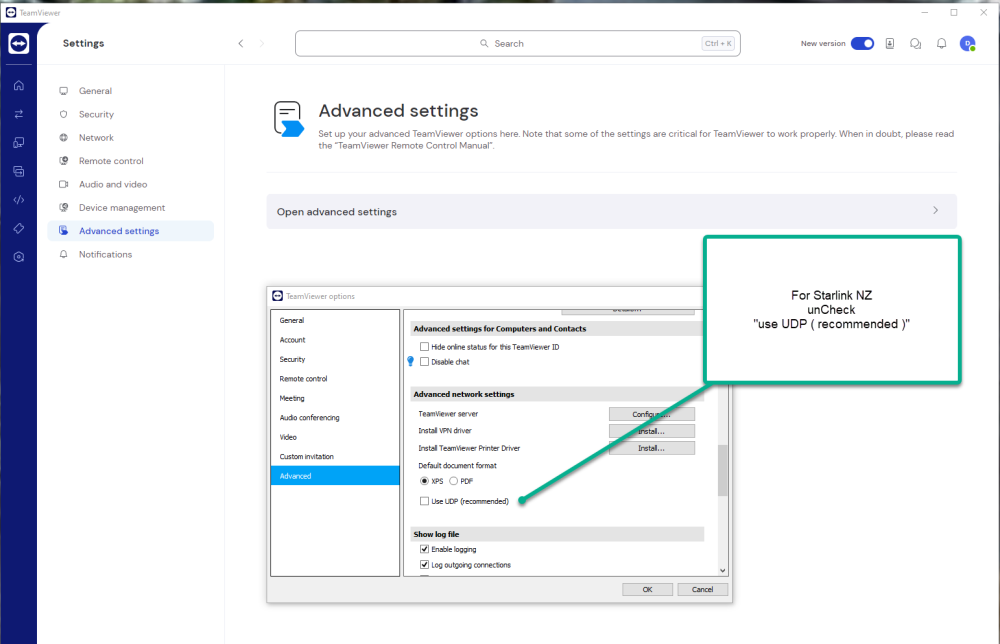Open the contacts book icon in header
This screenshot has width=1000, height=644.
[x=890, y=43]
